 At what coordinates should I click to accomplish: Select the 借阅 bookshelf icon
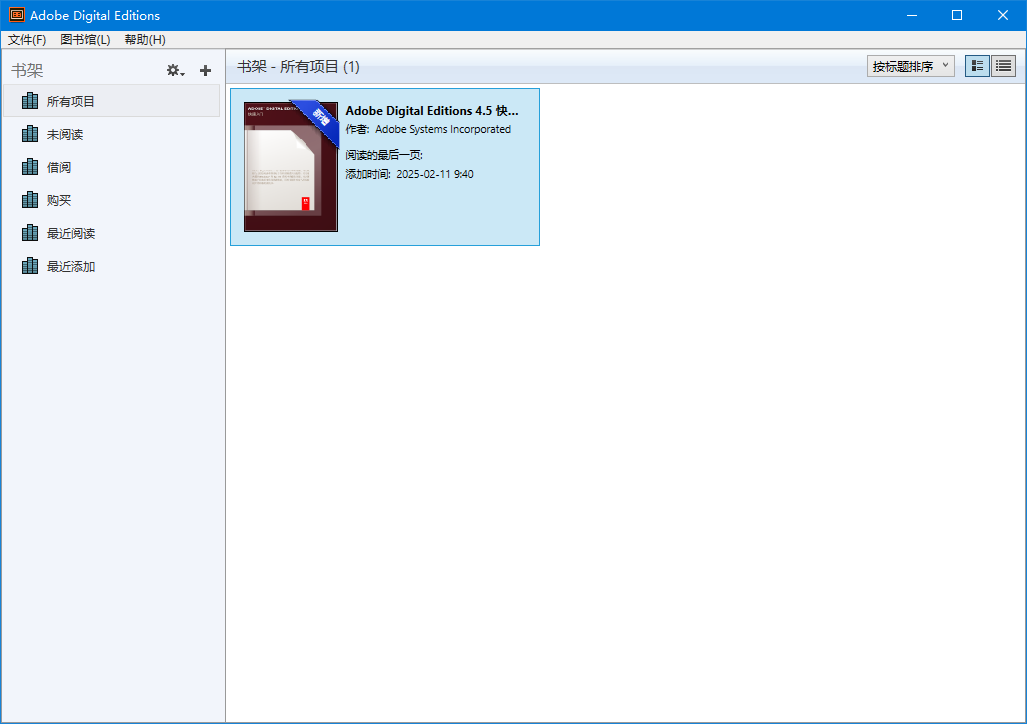pyautogui.click(x=29, y=166)
